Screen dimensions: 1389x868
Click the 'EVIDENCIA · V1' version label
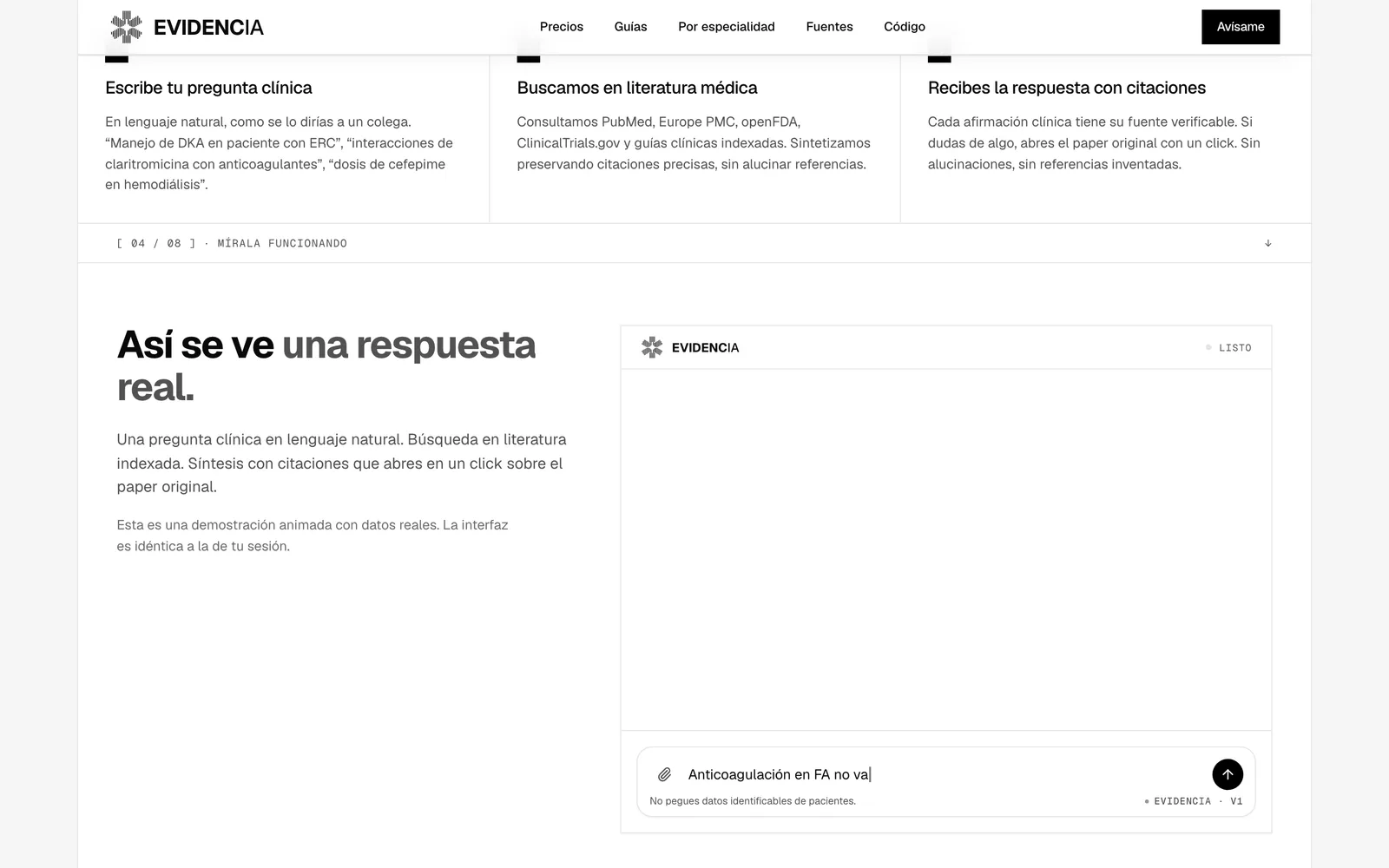pos(1194,801)
